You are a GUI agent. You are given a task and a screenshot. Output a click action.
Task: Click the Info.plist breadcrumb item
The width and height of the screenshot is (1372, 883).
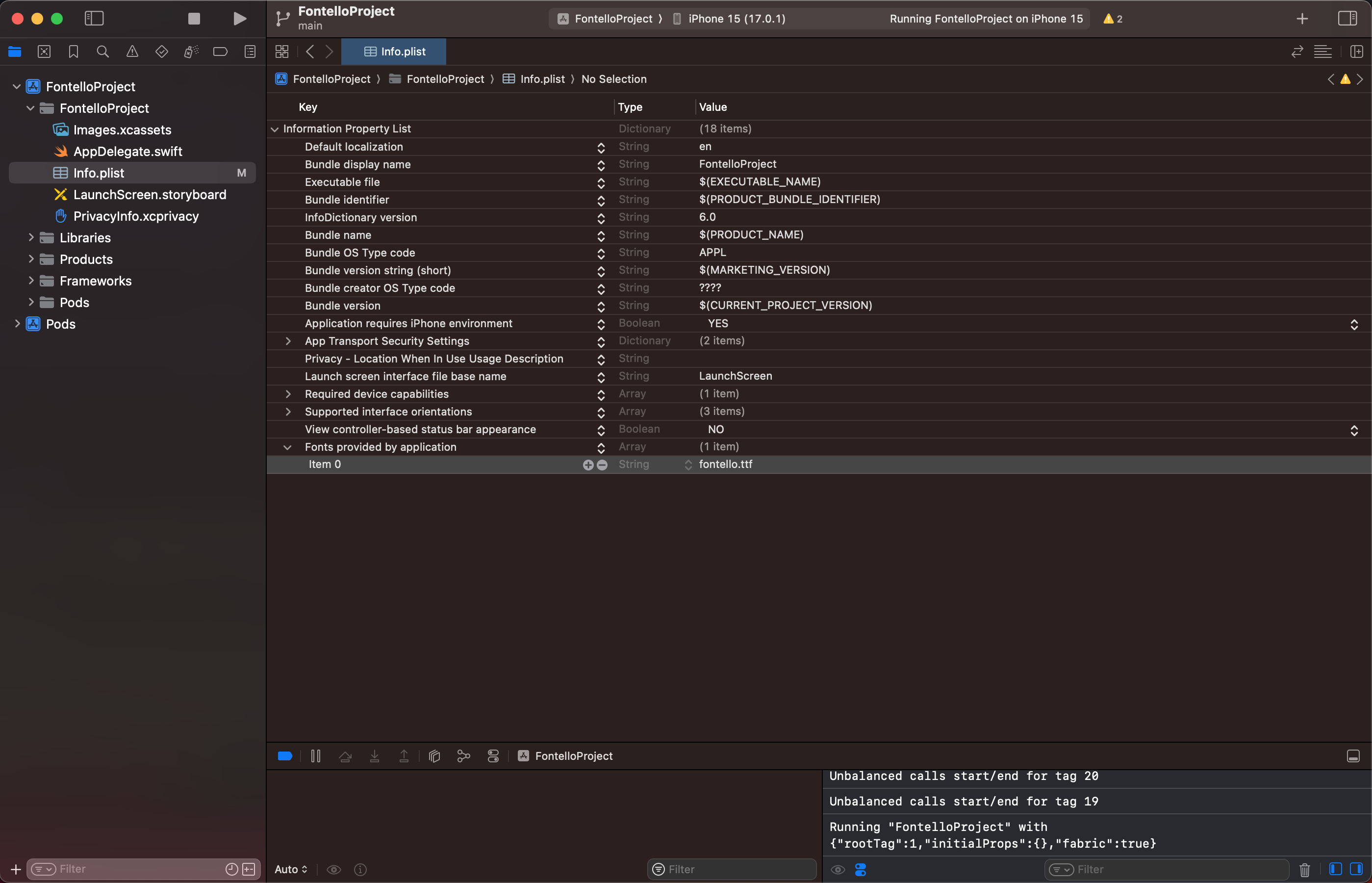point(534,79)
